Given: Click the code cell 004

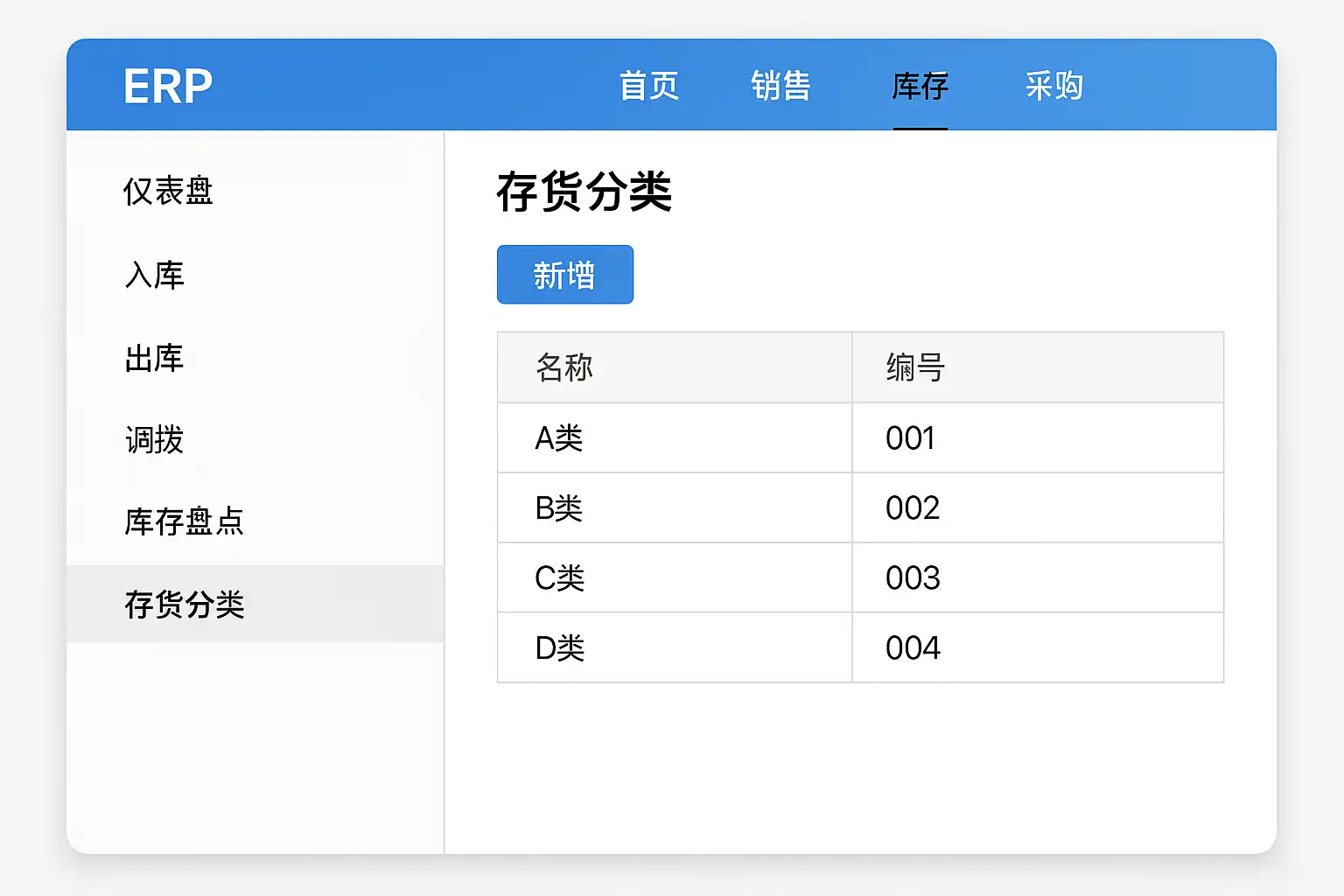Looking at the screenshot, I should pyautogui.click(x=913, y=647).
